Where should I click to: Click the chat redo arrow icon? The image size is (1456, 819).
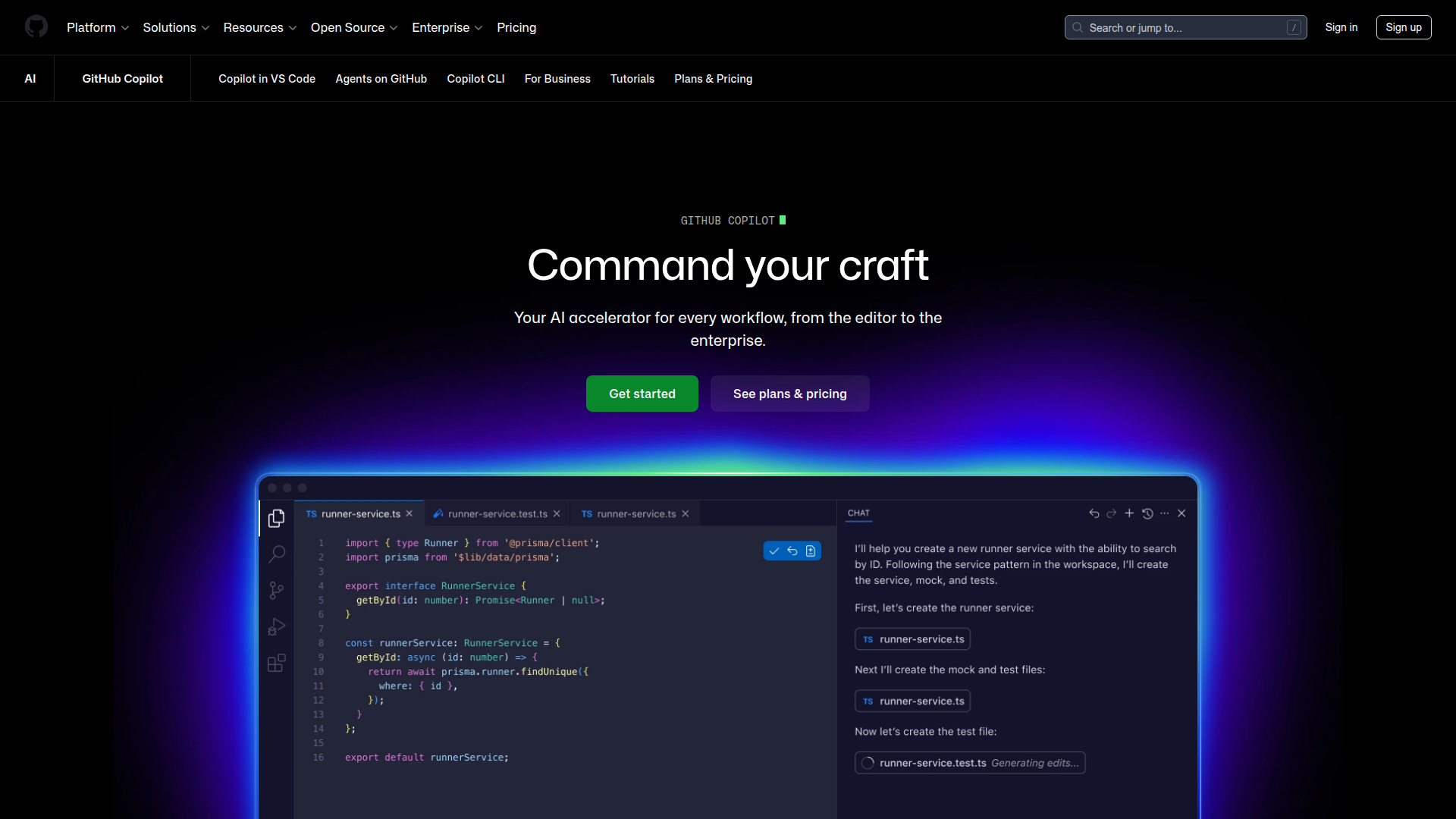click(1112, 513)
